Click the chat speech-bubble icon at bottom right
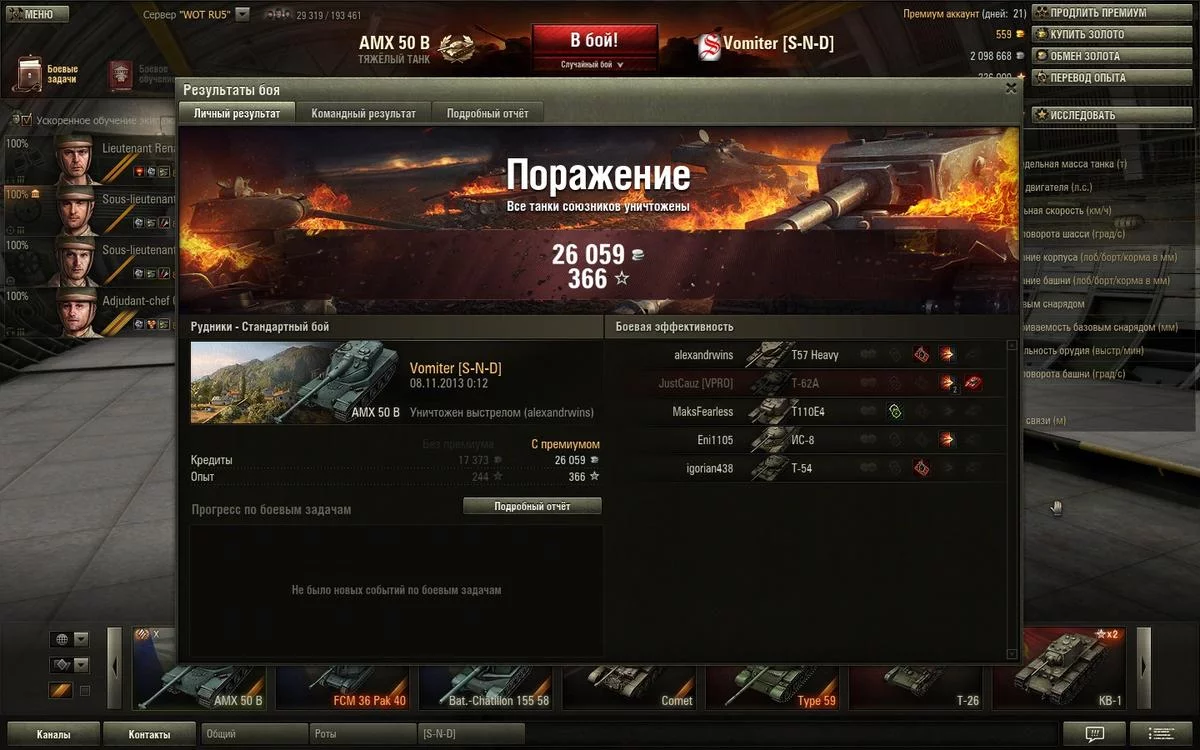 [x=1094, y=734]
